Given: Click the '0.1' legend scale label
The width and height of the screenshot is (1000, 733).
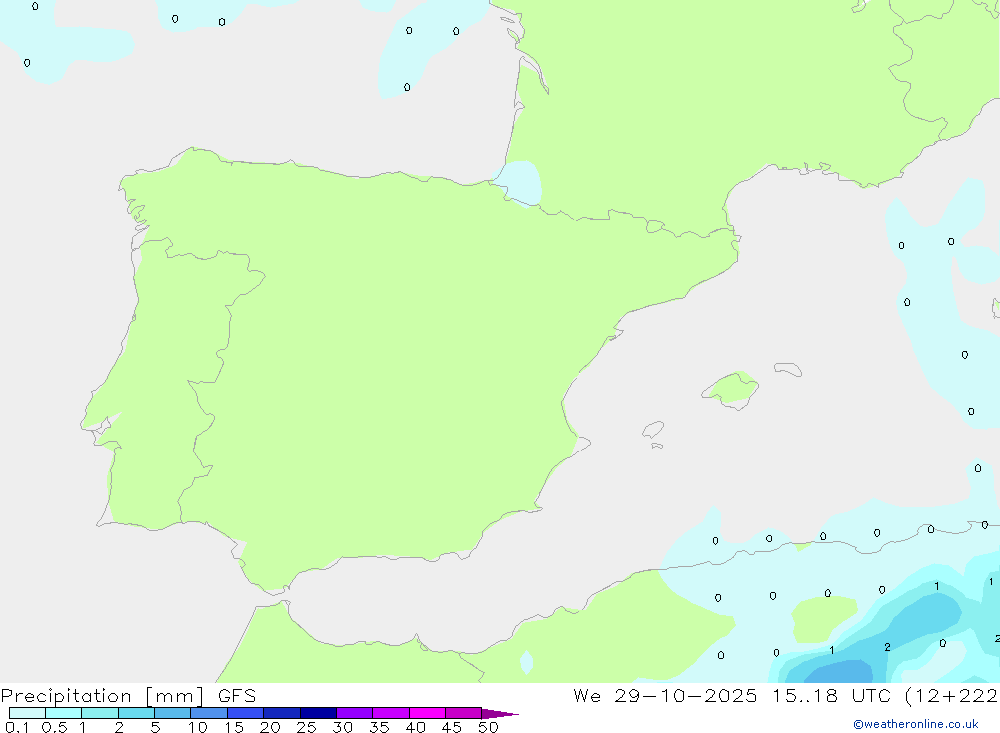Looking at the screenshot, I should click(17, 727).
